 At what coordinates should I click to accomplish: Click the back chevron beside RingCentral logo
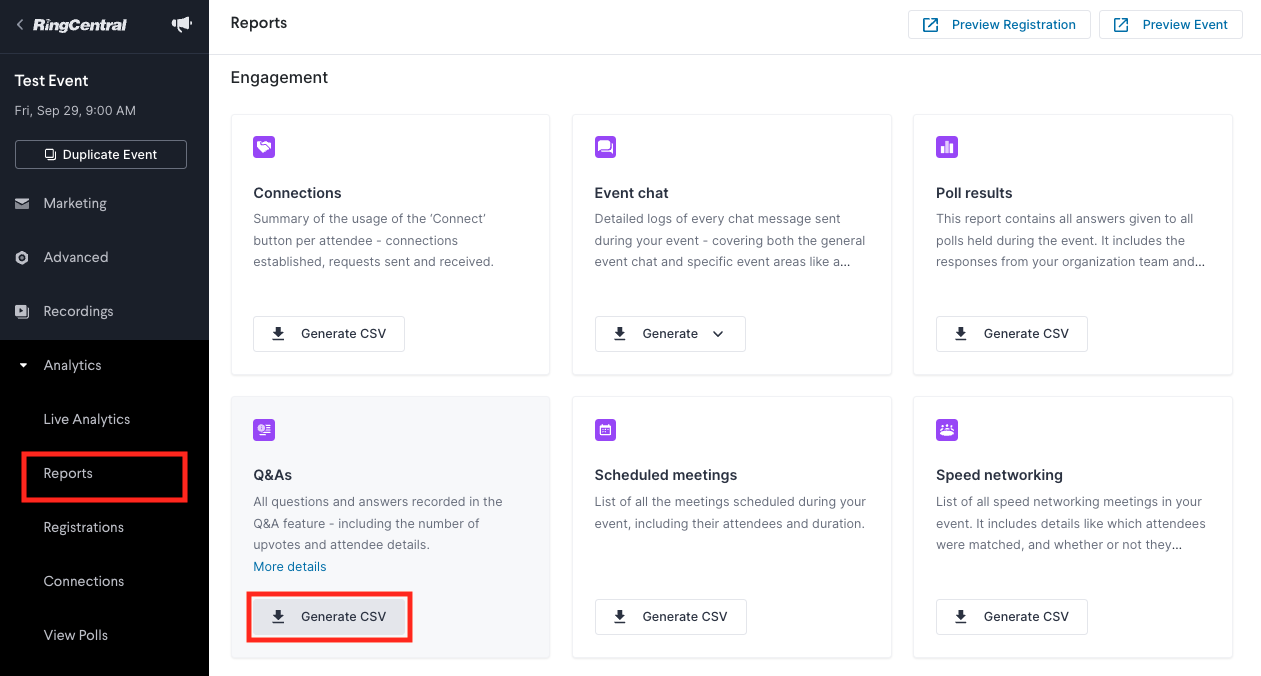tap(20, 24)
